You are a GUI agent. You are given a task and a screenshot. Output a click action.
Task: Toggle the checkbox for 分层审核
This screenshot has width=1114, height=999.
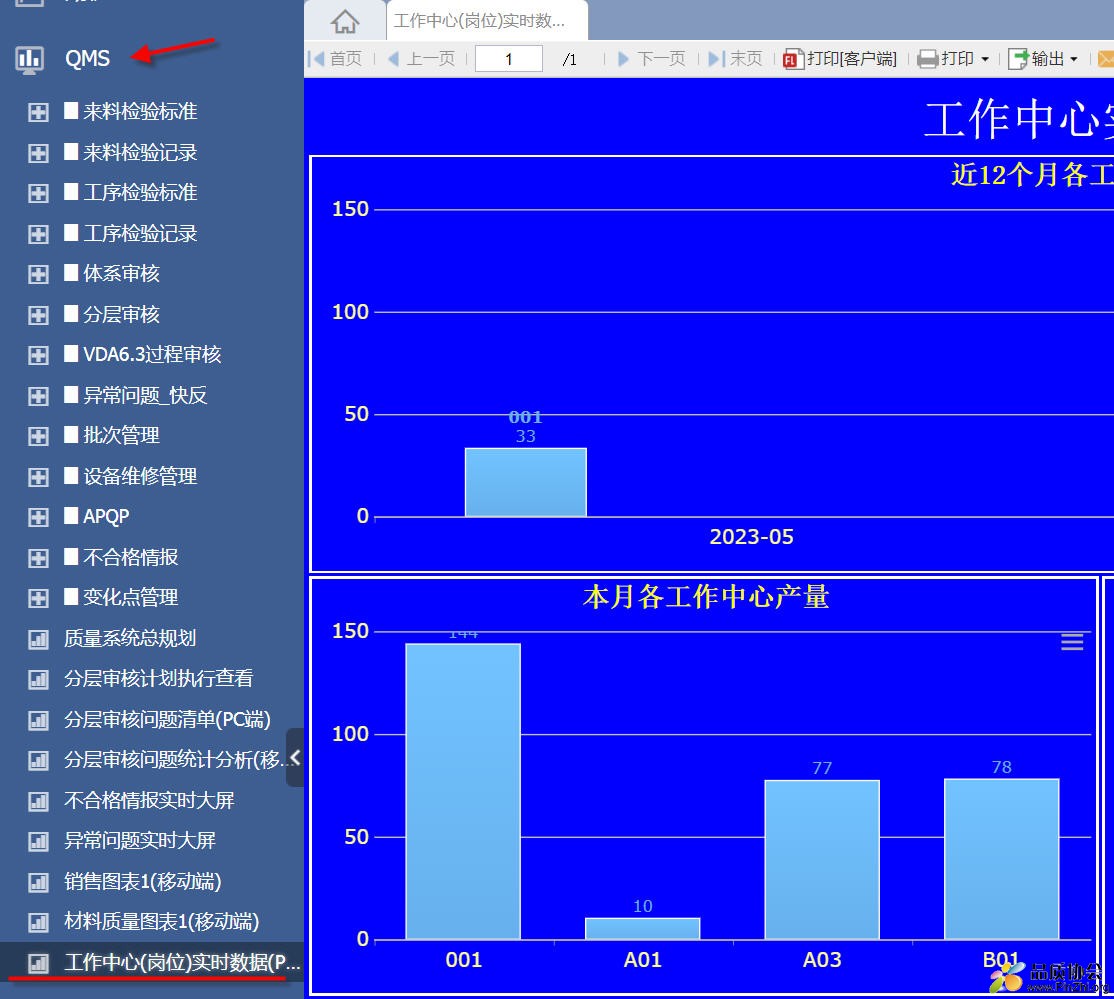pos(71,313)
